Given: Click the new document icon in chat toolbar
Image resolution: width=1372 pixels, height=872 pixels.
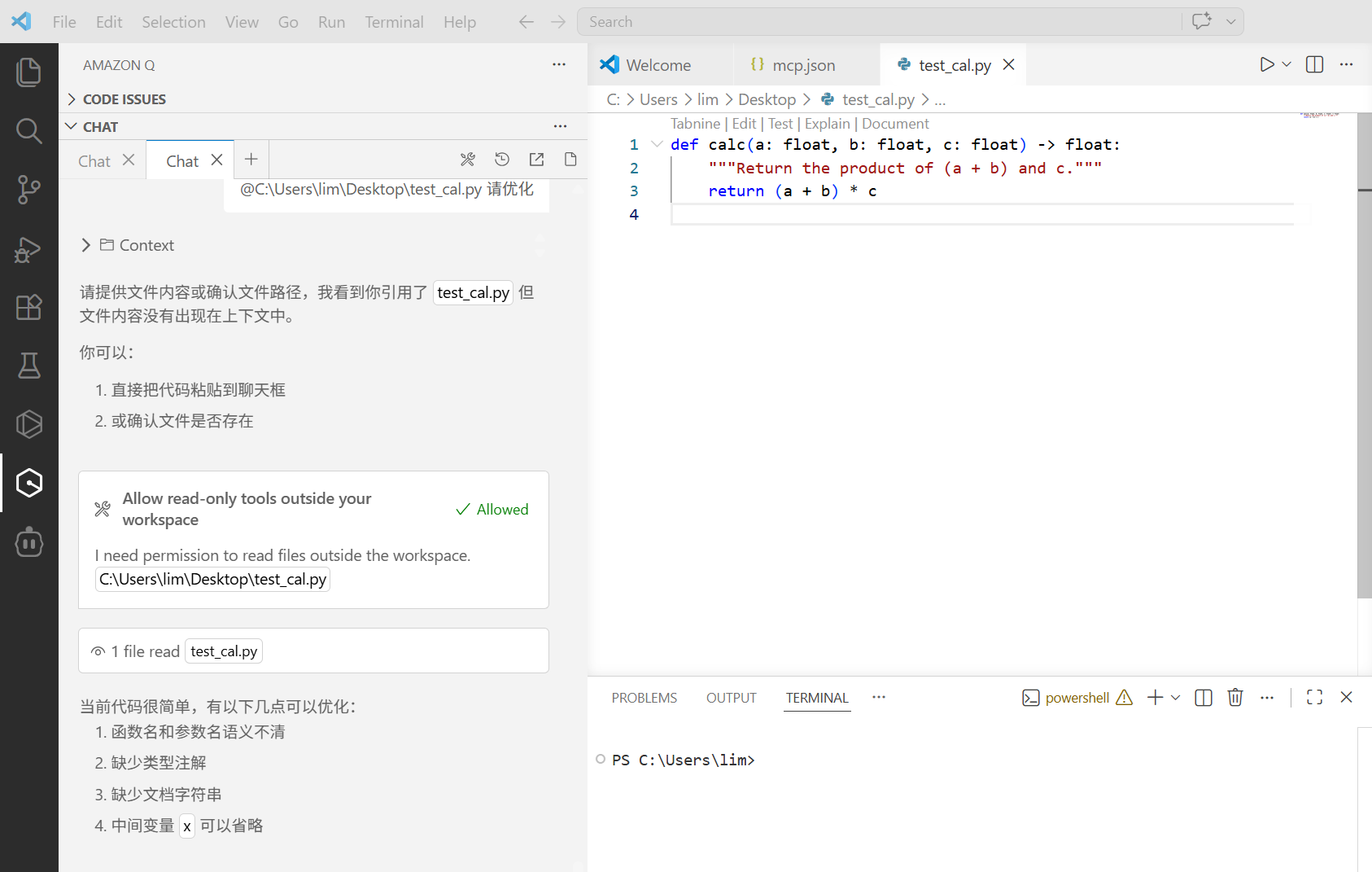Looking at the screenshot, I should pyautogui.click(x=570, y=160).
